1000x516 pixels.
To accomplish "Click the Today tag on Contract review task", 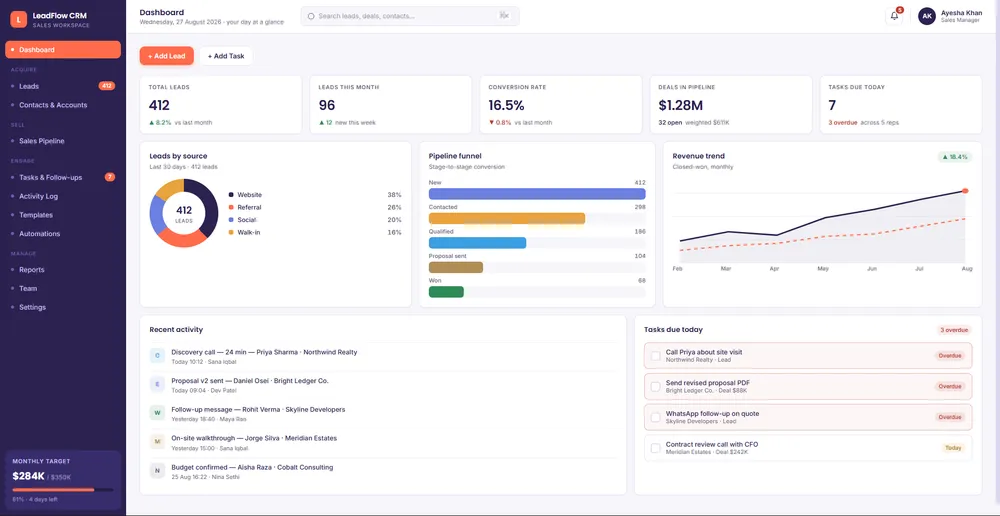I will click(953, 448).
